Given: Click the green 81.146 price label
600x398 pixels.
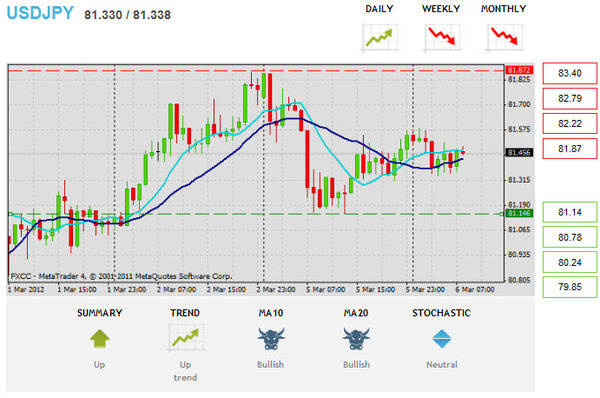Looking at the screenshot, I should (519, 213).
